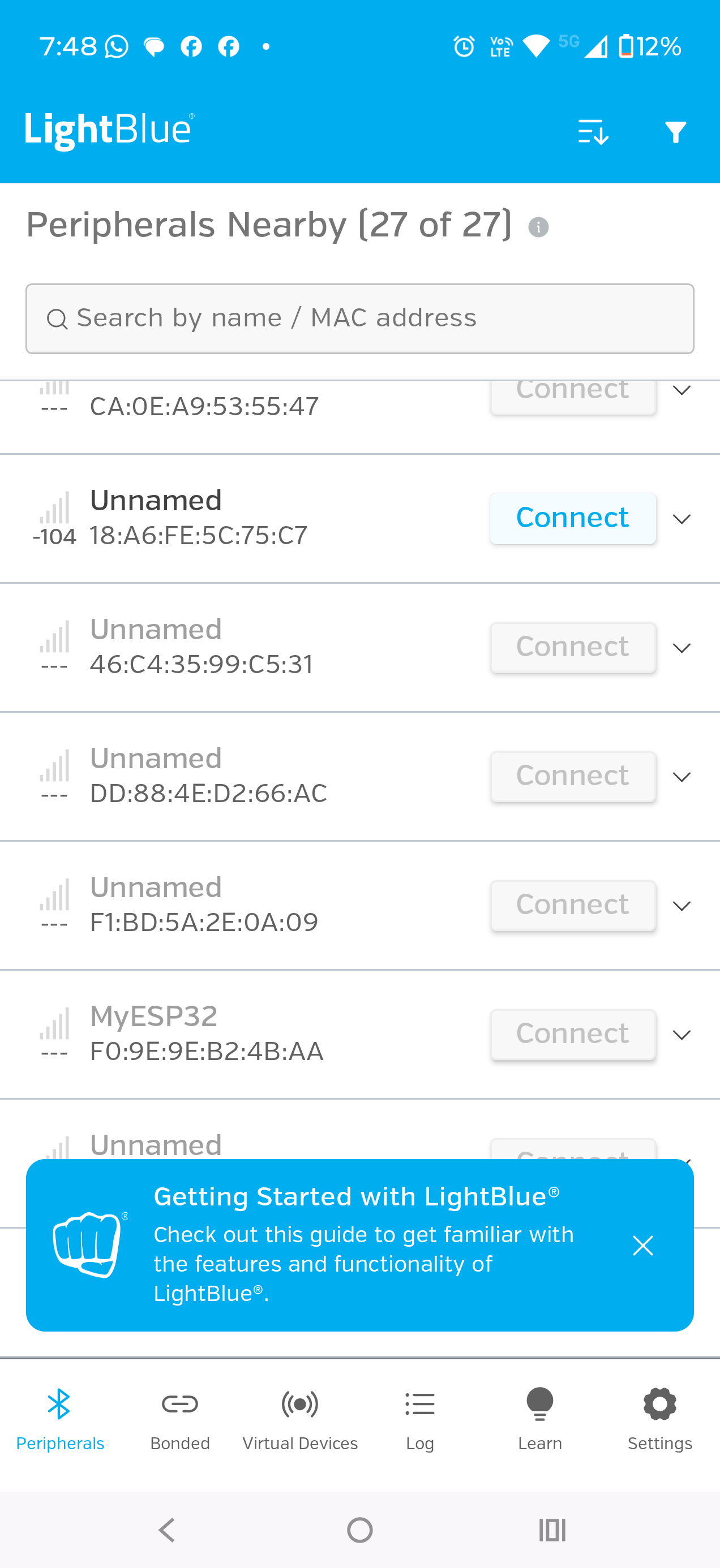Dismiss the Getting Started banner
Screen dimensions: 720x1568
pyautogui.click(x=642, y=1246)
